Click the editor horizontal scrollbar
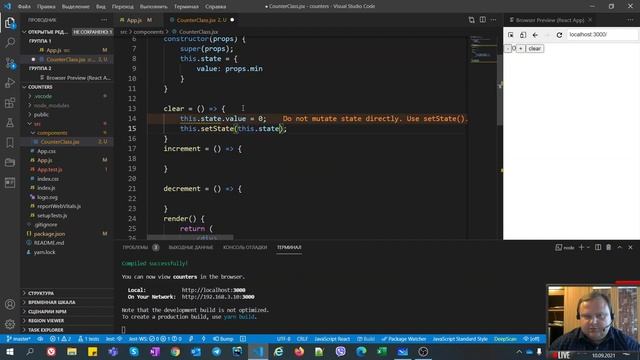Image resolution: width=640 pixels, height=360 pixels. pyautogui.click(x=190, y=237)
